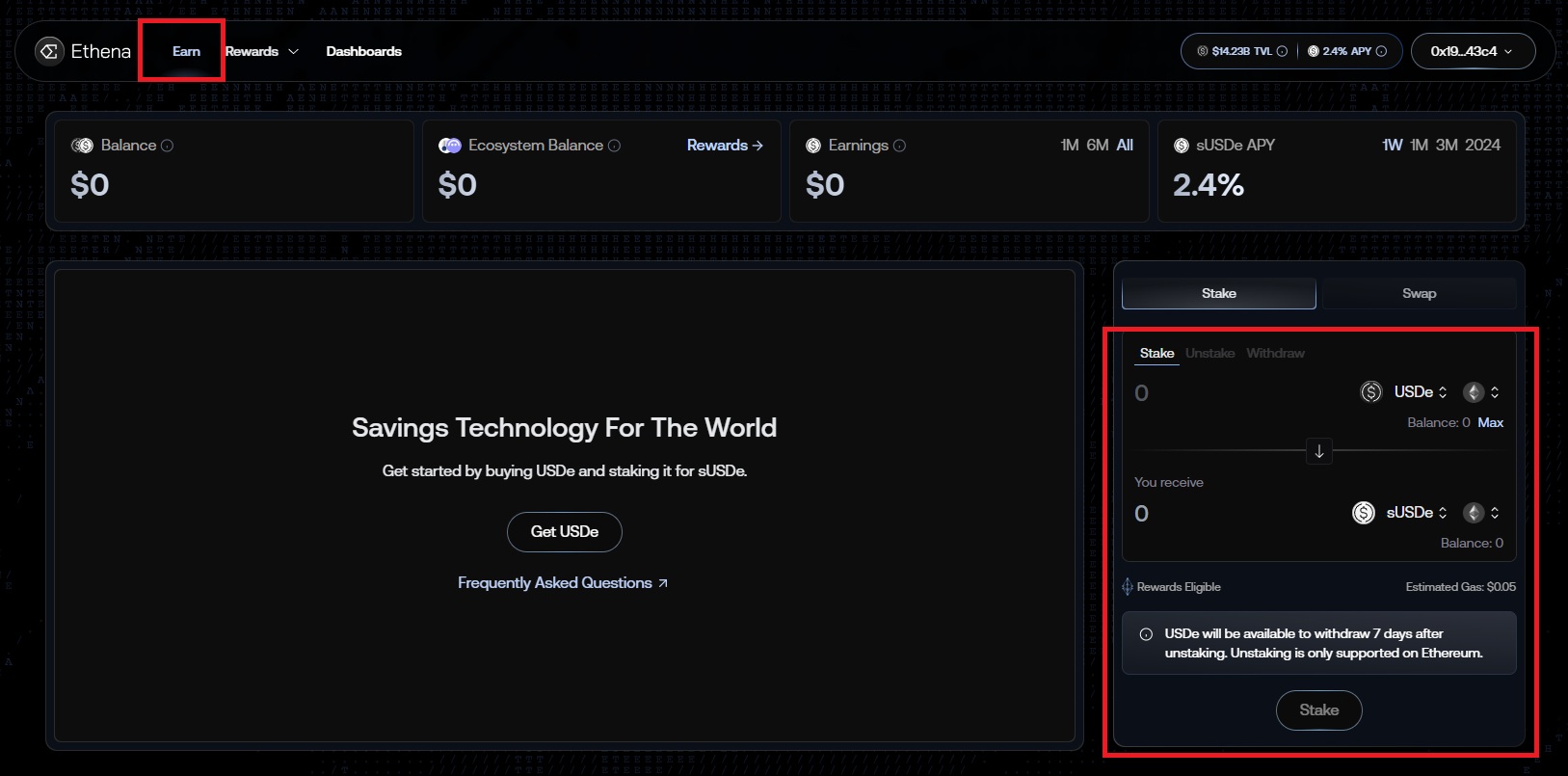1568x776 pixels.
Task: Open the USDe token selector
Action: (1419, 392)
